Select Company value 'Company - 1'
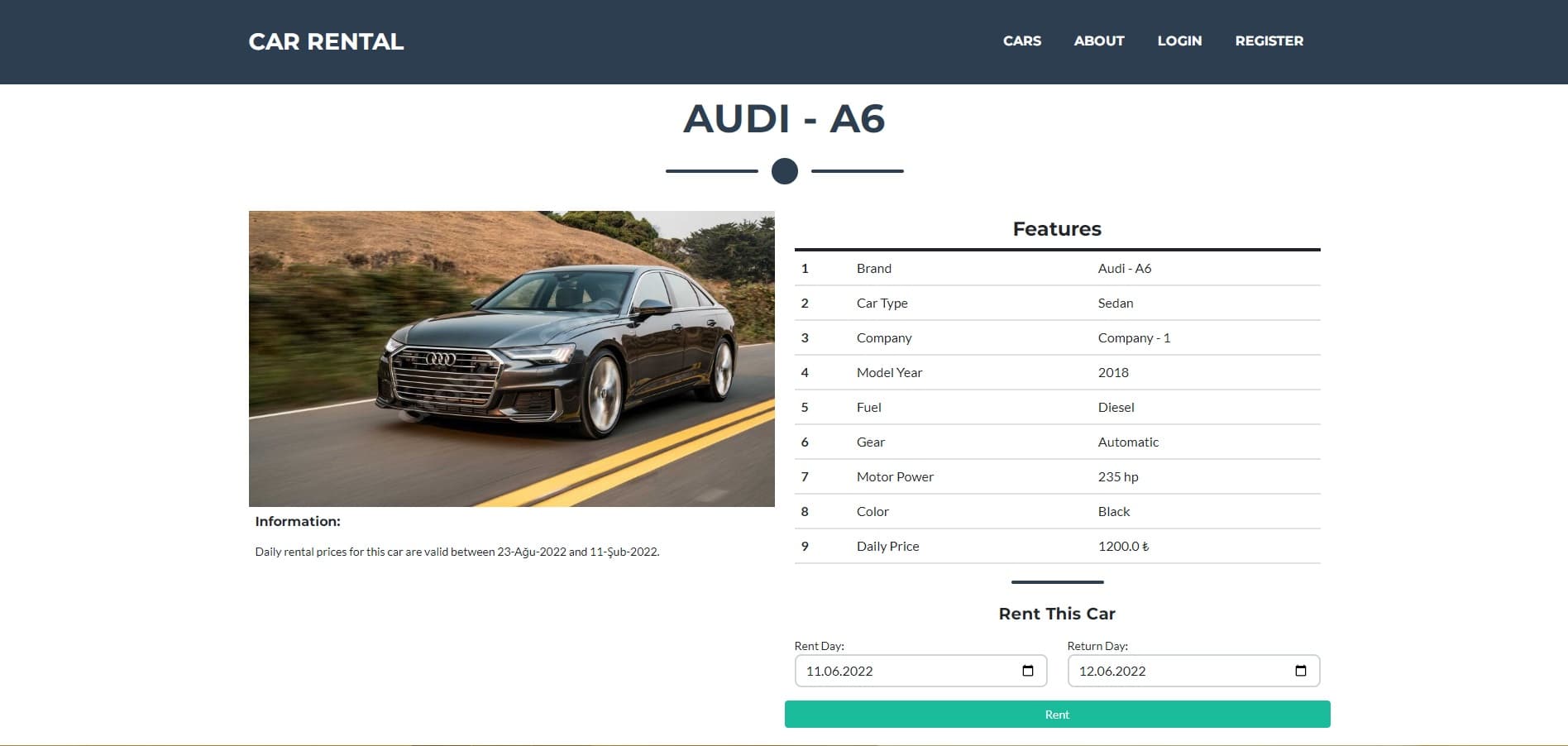 coord(1134,337)
